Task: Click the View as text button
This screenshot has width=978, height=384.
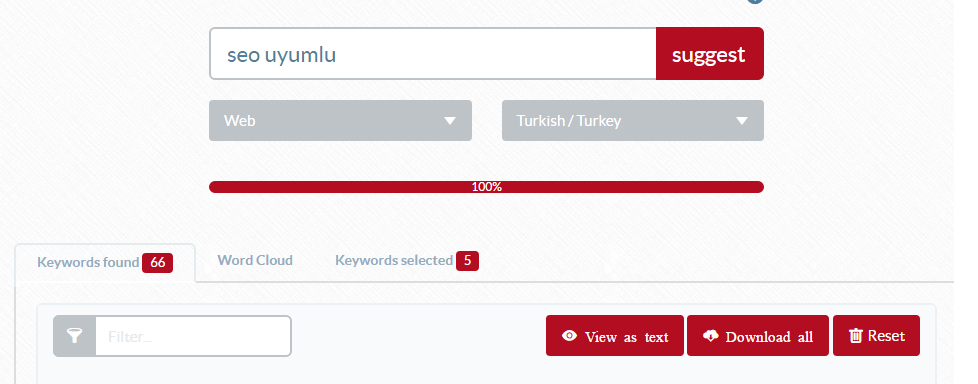Action: [614, 336]
